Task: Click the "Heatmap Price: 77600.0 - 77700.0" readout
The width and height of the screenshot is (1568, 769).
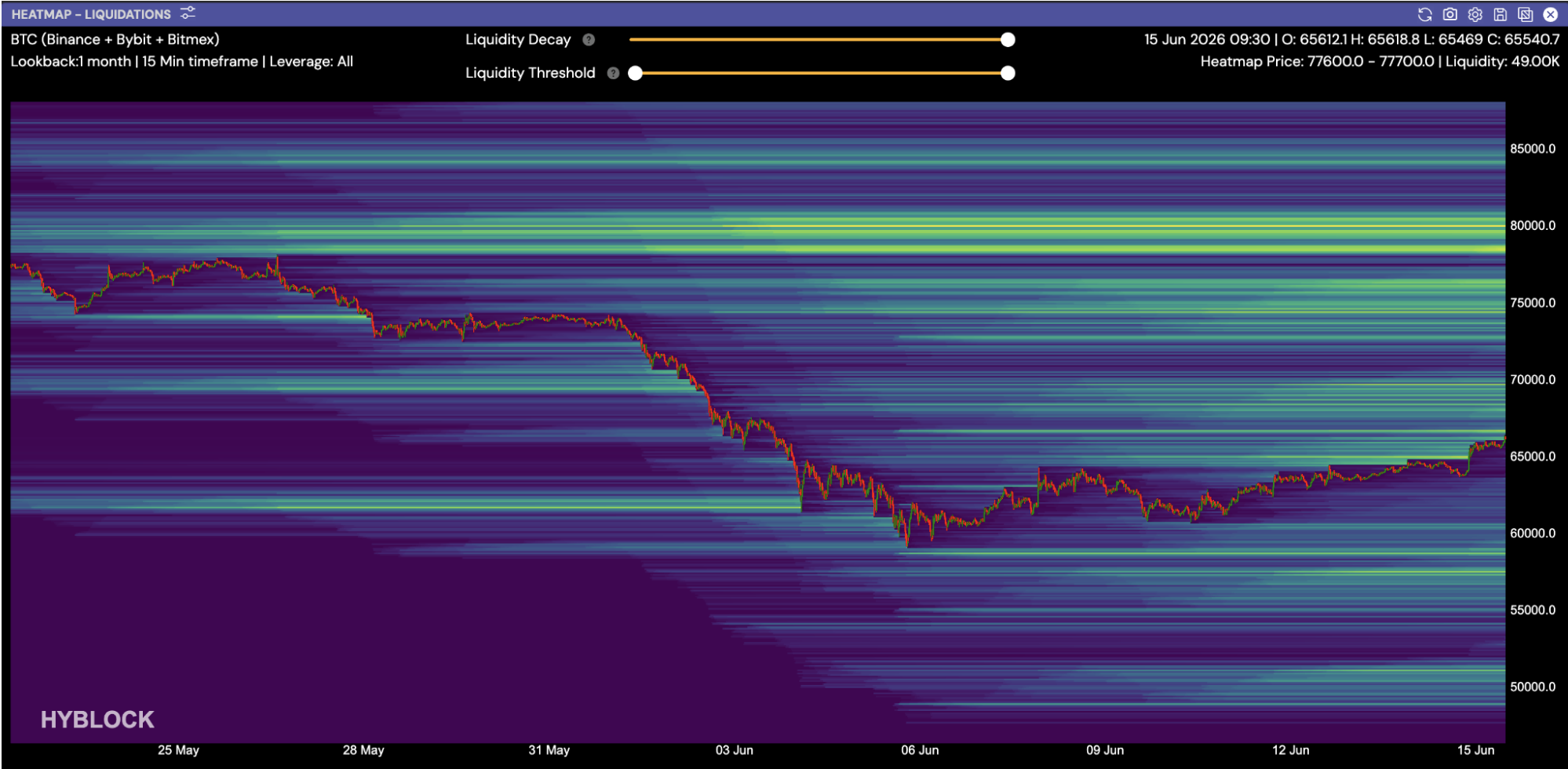Action: (1380, 61)
